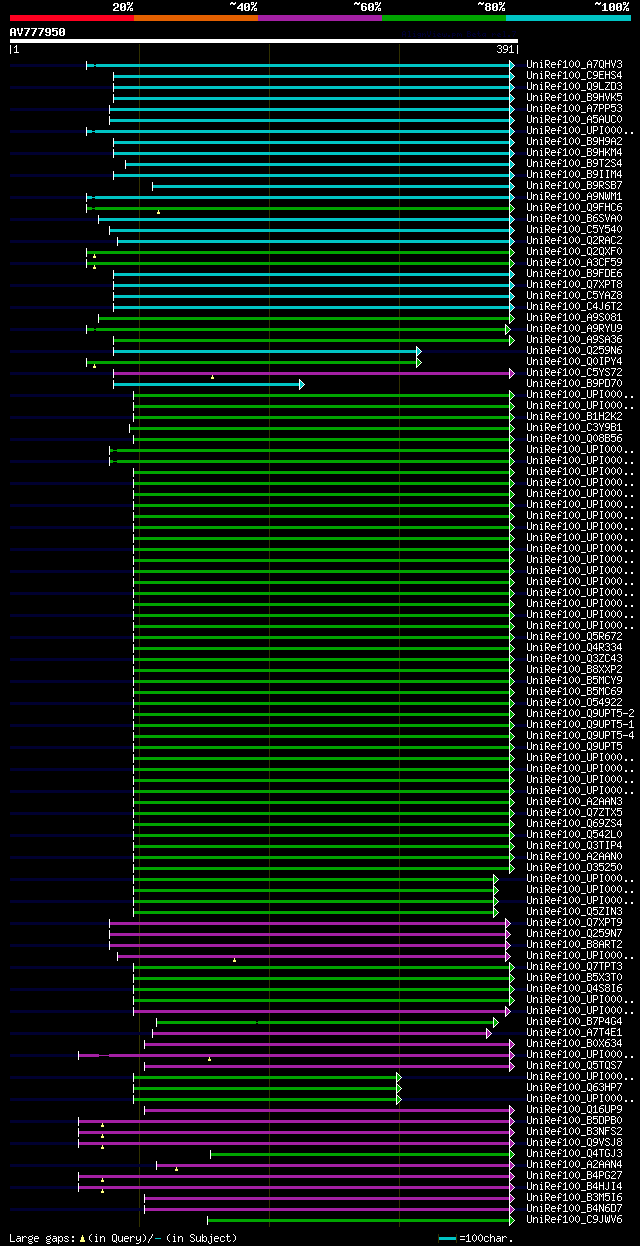Select the UniRef100_C3Y9B1 label
640x1246 pixels.
[x=574, y=427]
